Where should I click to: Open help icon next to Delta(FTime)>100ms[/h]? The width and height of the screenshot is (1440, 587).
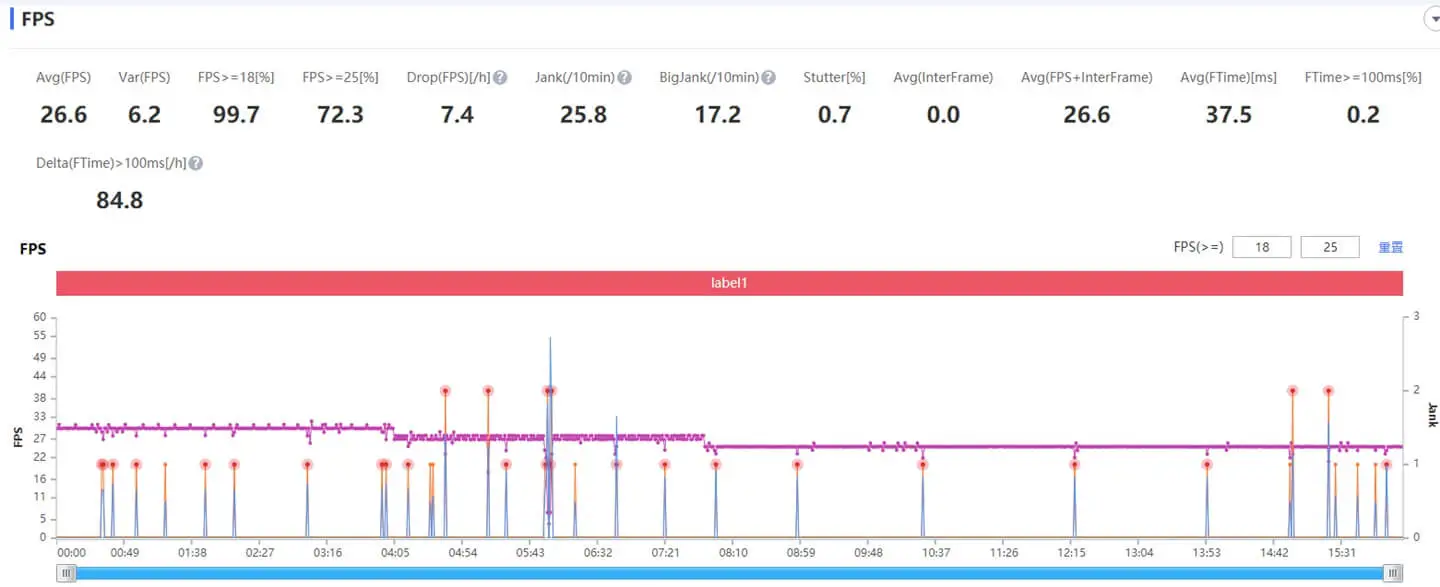[x=196, y=163]
